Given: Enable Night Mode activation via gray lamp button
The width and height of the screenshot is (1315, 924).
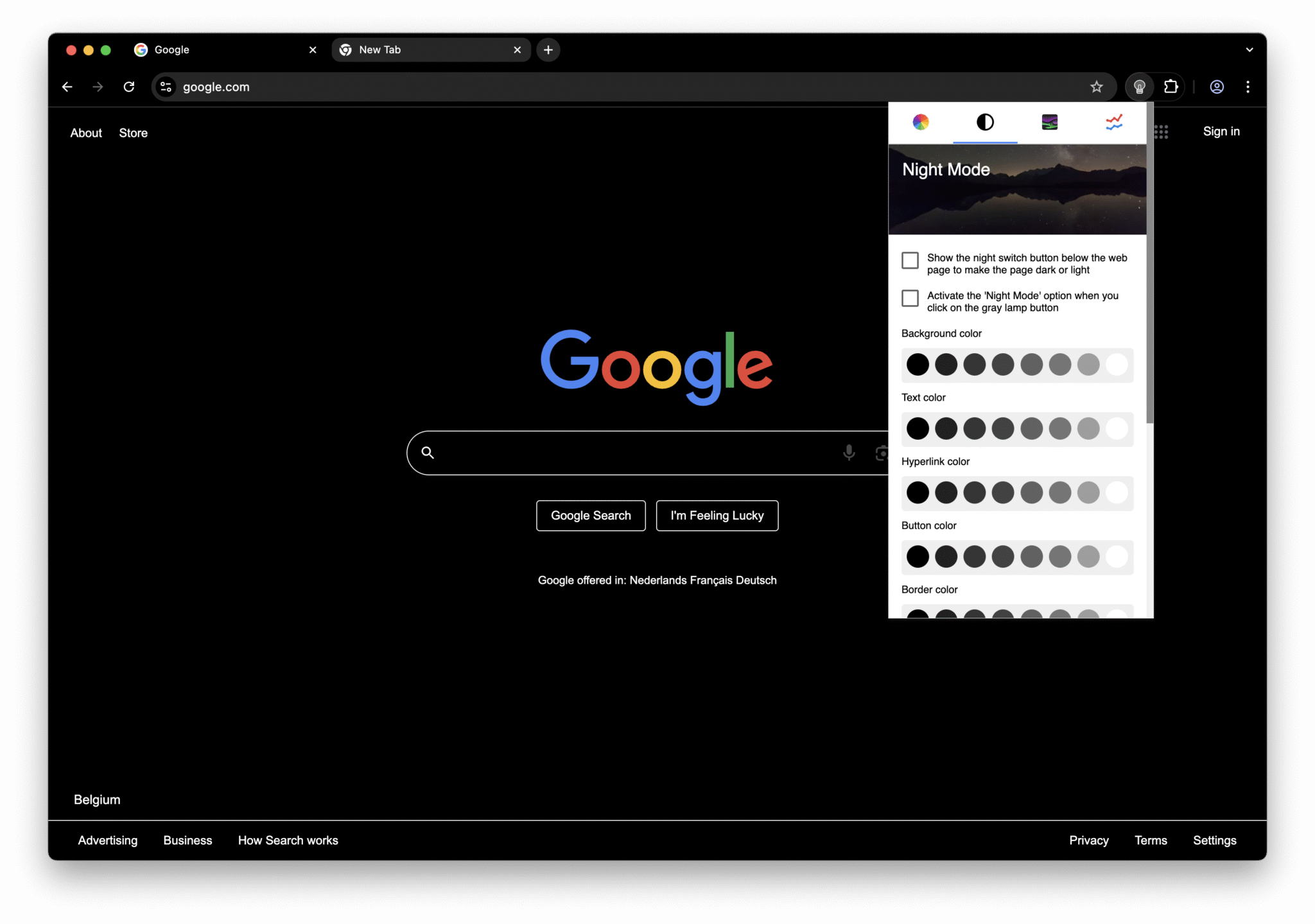Looking at the screenshot, I should (910, 298).
